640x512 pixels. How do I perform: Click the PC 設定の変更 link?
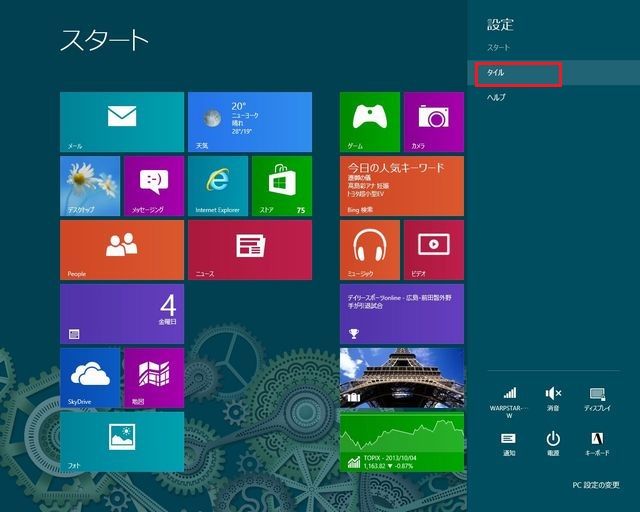[596, 485]
